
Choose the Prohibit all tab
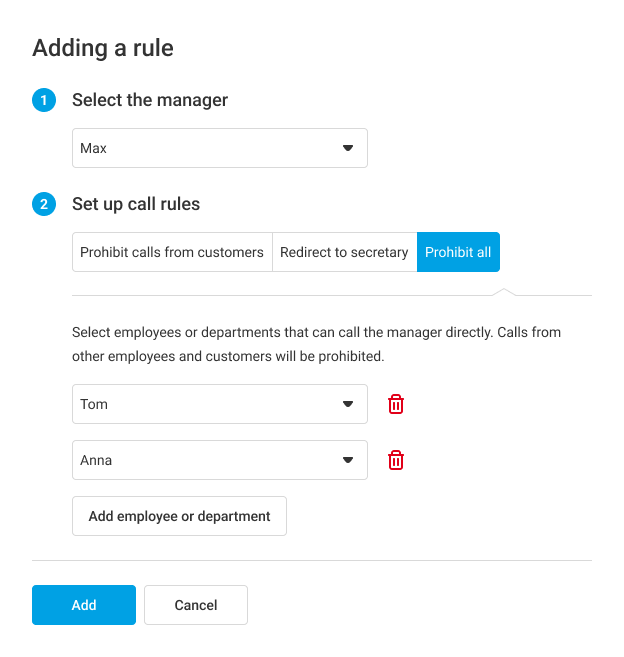458,252
